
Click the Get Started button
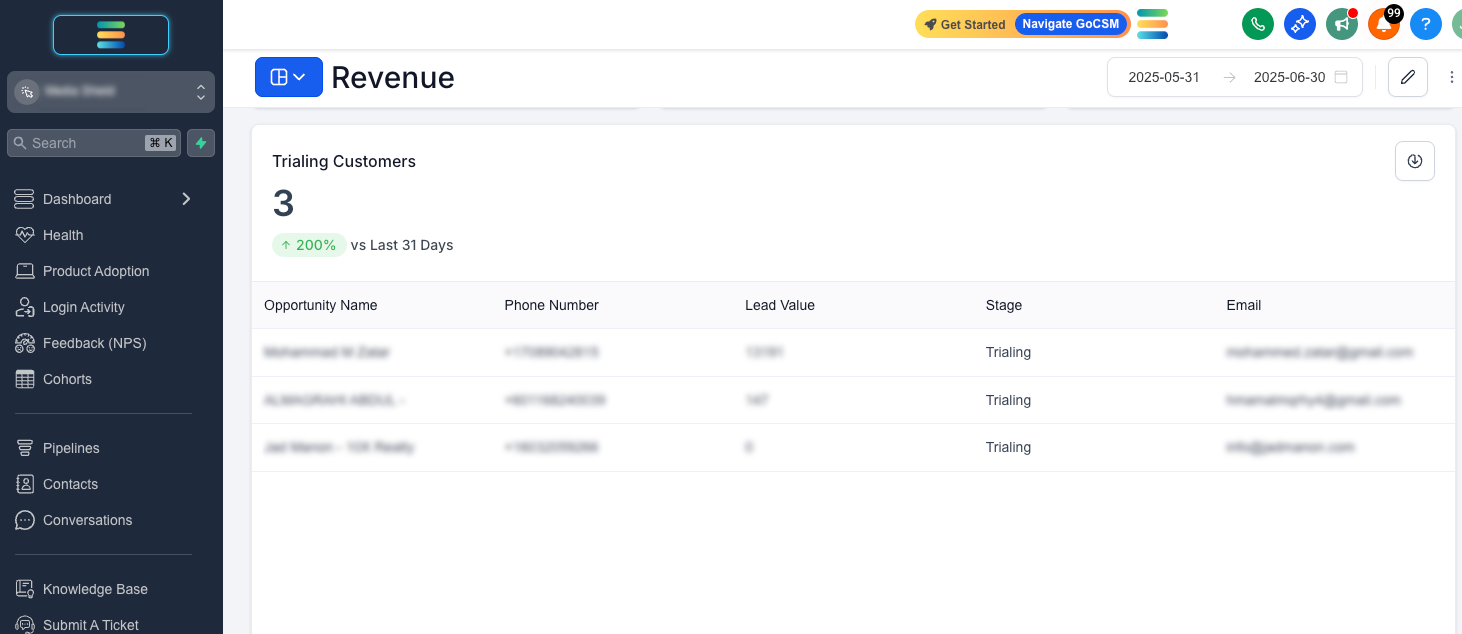965,24
